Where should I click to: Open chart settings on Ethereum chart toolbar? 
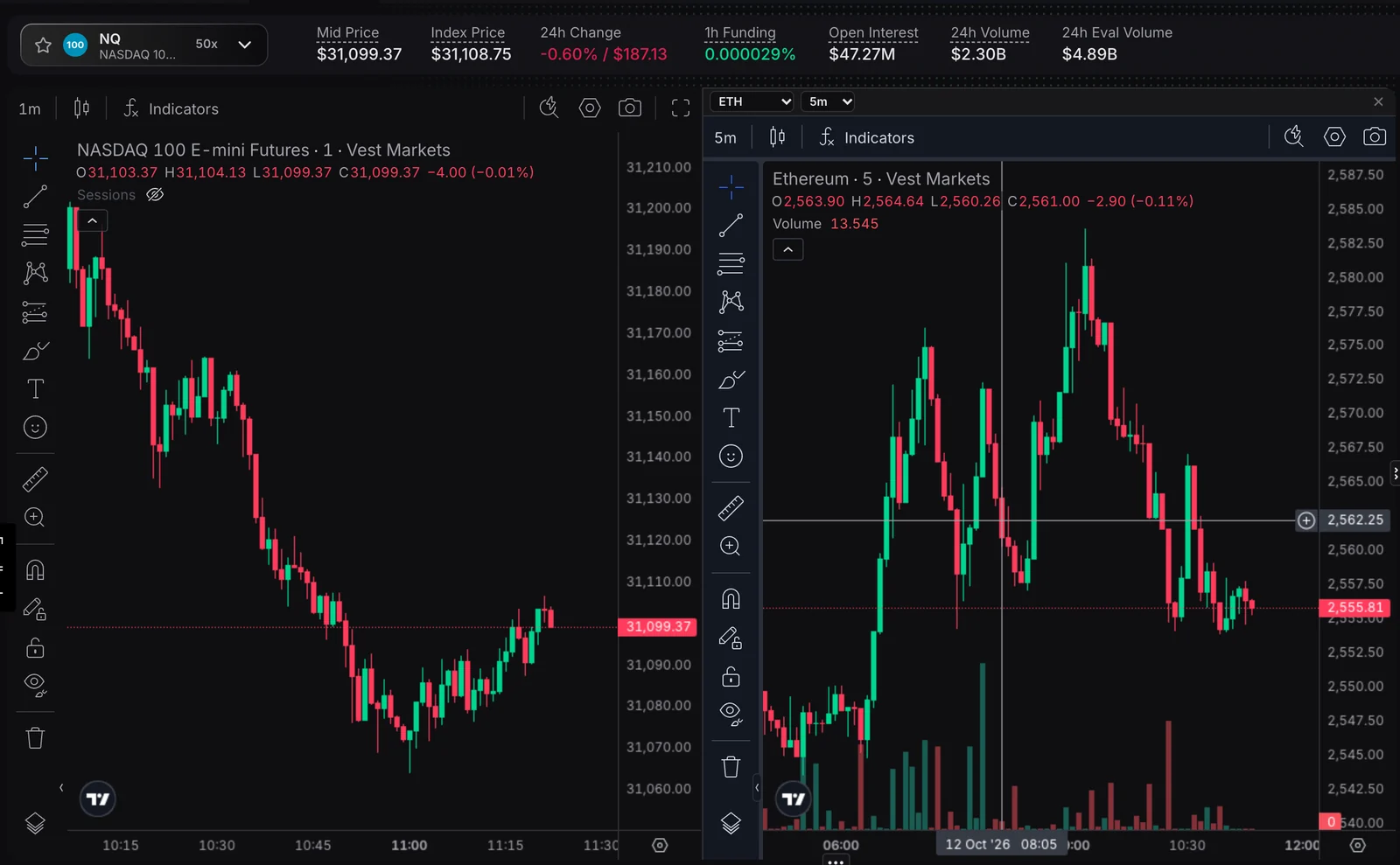pos(1334,136)
